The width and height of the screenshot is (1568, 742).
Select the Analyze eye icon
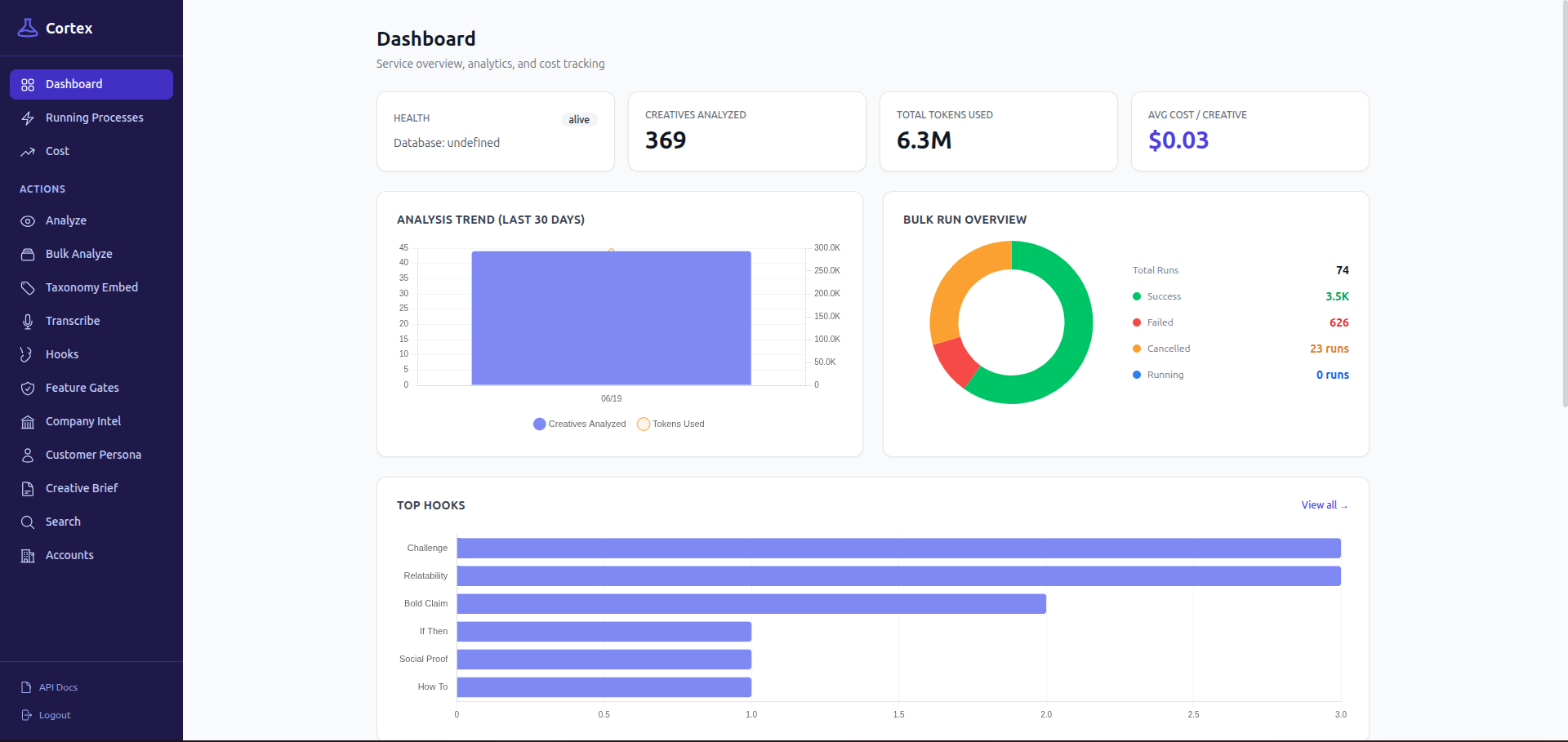click(x=28, y=221)
